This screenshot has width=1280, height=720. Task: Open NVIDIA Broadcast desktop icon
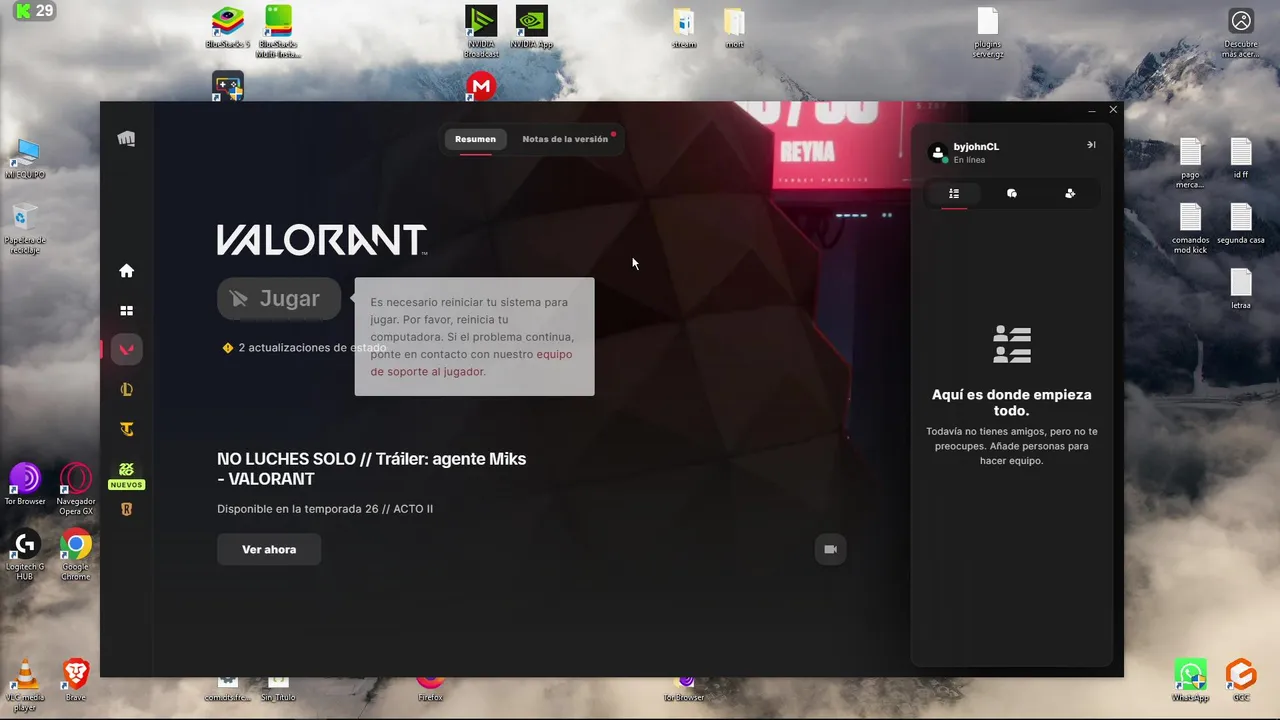click(481, 31)
